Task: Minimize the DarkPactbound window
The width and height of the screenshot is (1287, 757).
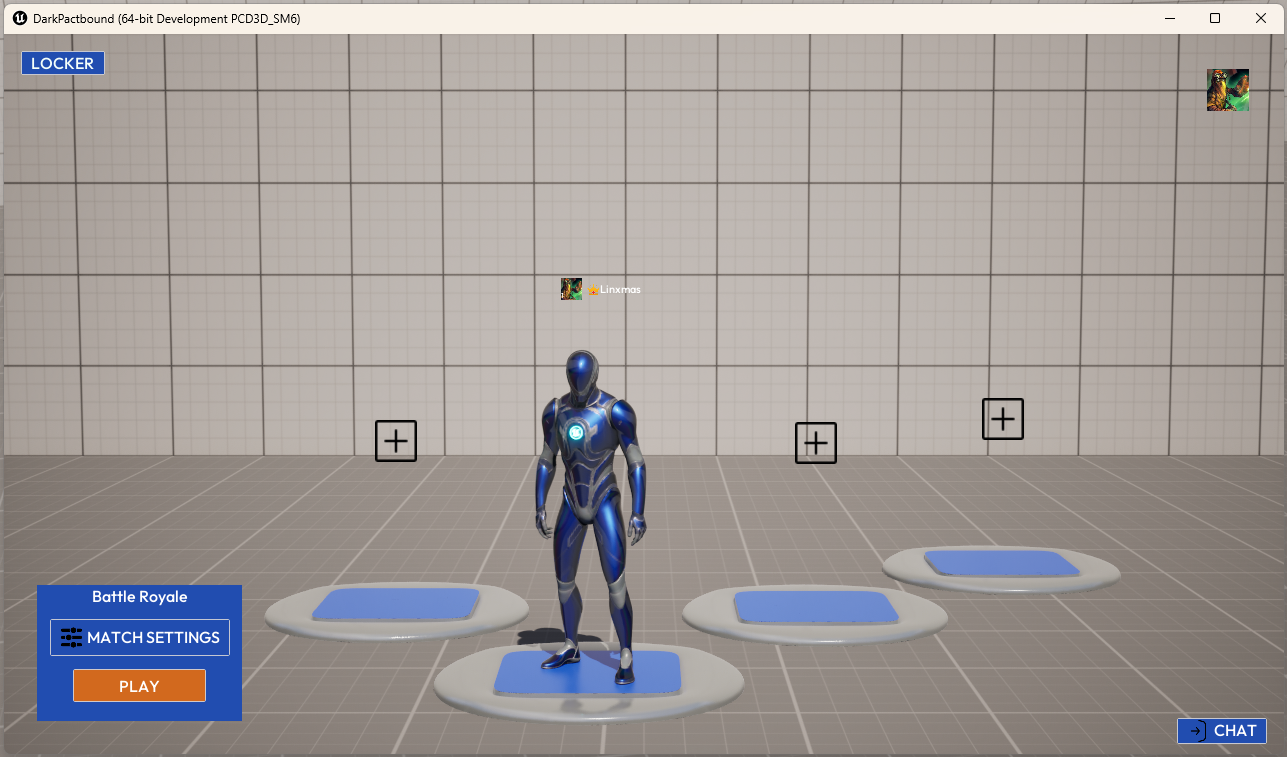Action: coord(1169,18)
